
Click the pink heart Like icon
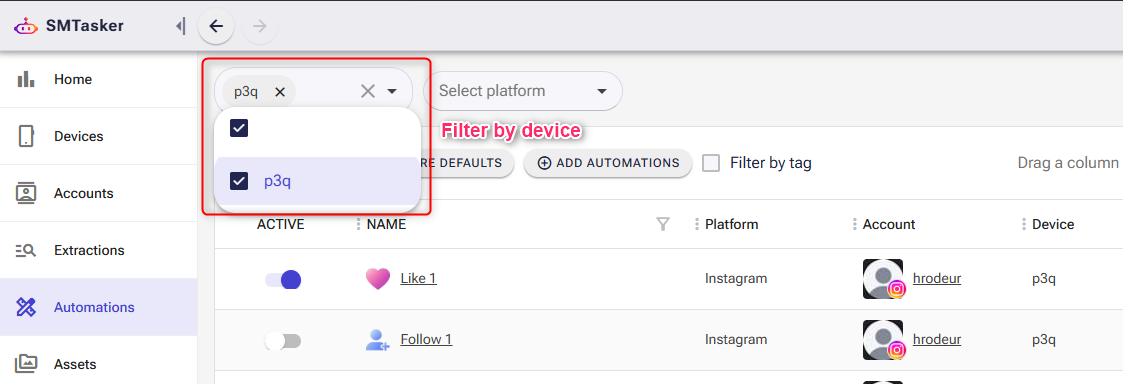(x=377, y=279)
